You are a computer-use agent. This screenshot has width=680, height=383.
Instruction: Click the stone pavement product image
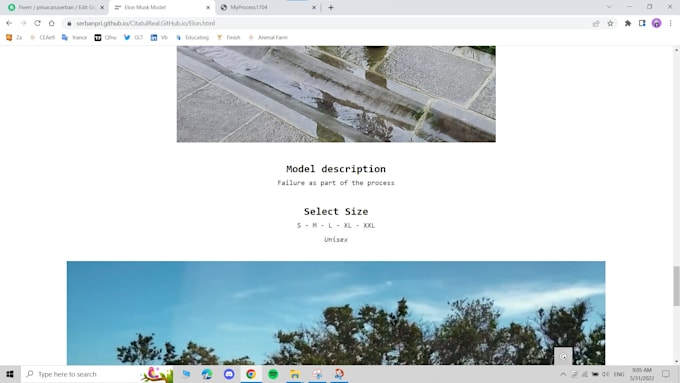click(x=336, y=94)
